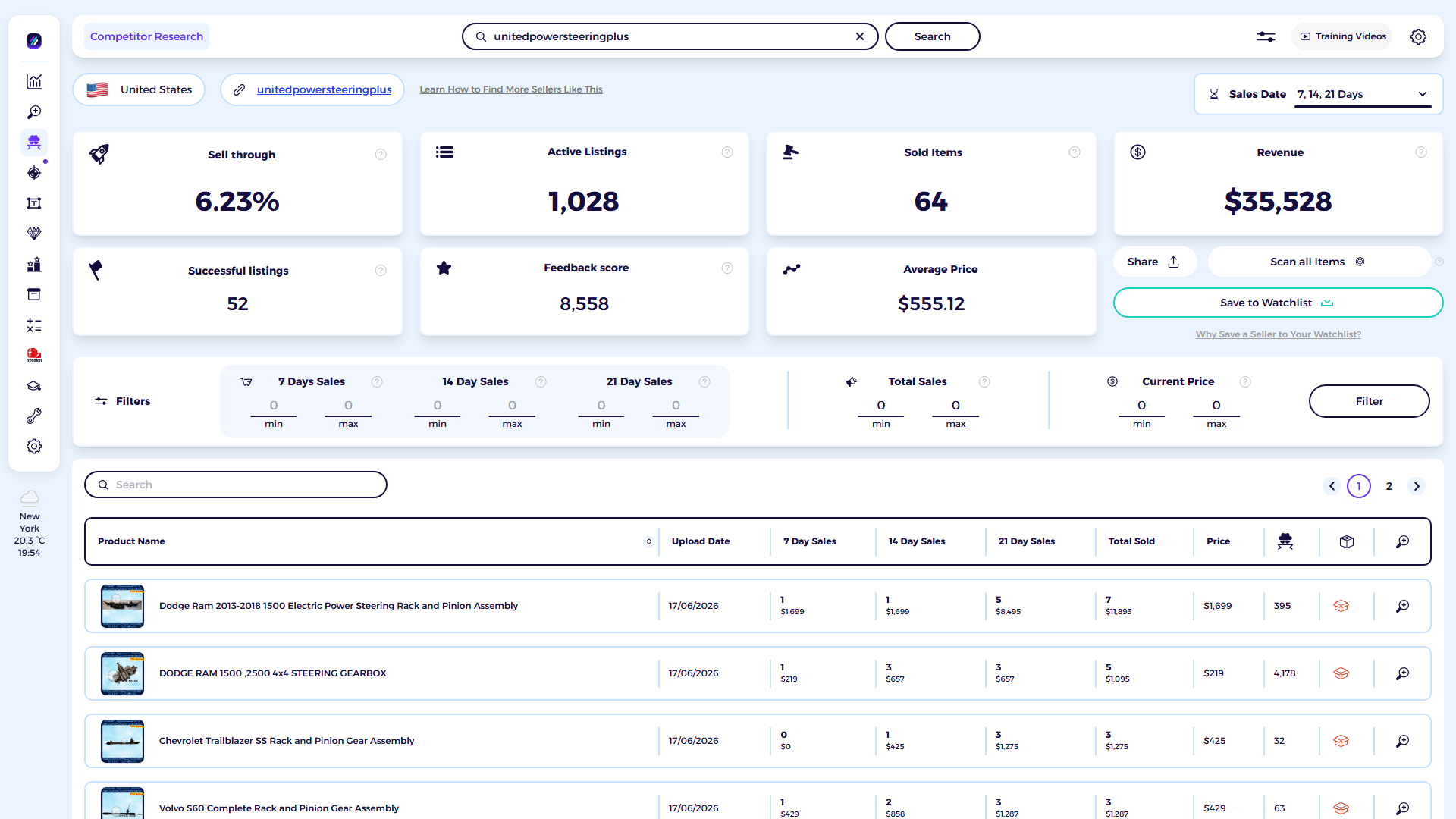Screen dimensions: 1456x819
Task: Click Scan all Items button
Action: 1318,262
